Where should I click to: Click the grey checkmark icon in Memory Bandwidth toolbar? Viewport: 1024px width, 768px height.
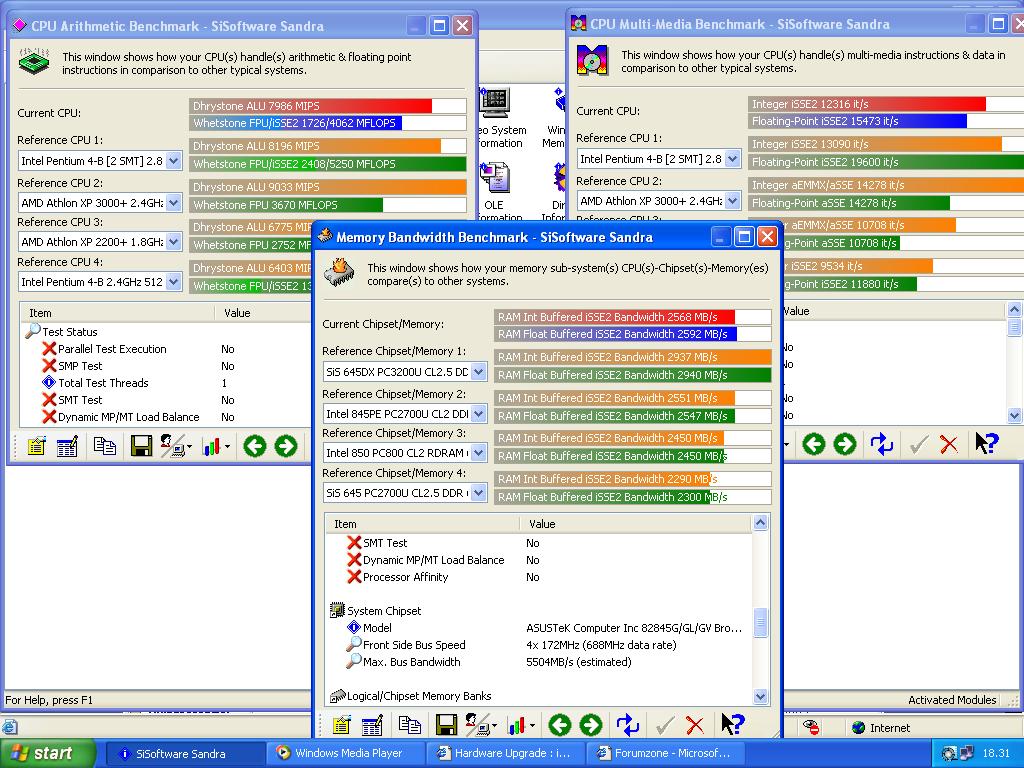pos(665,724)
